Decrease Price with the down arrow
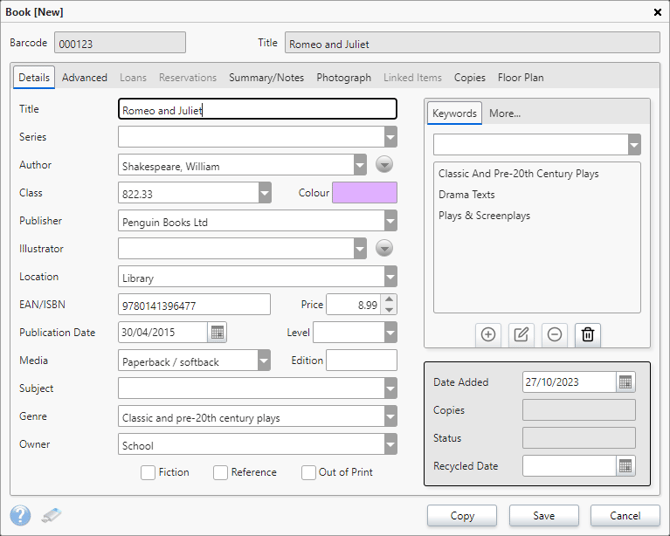 [x=389, y=309]
